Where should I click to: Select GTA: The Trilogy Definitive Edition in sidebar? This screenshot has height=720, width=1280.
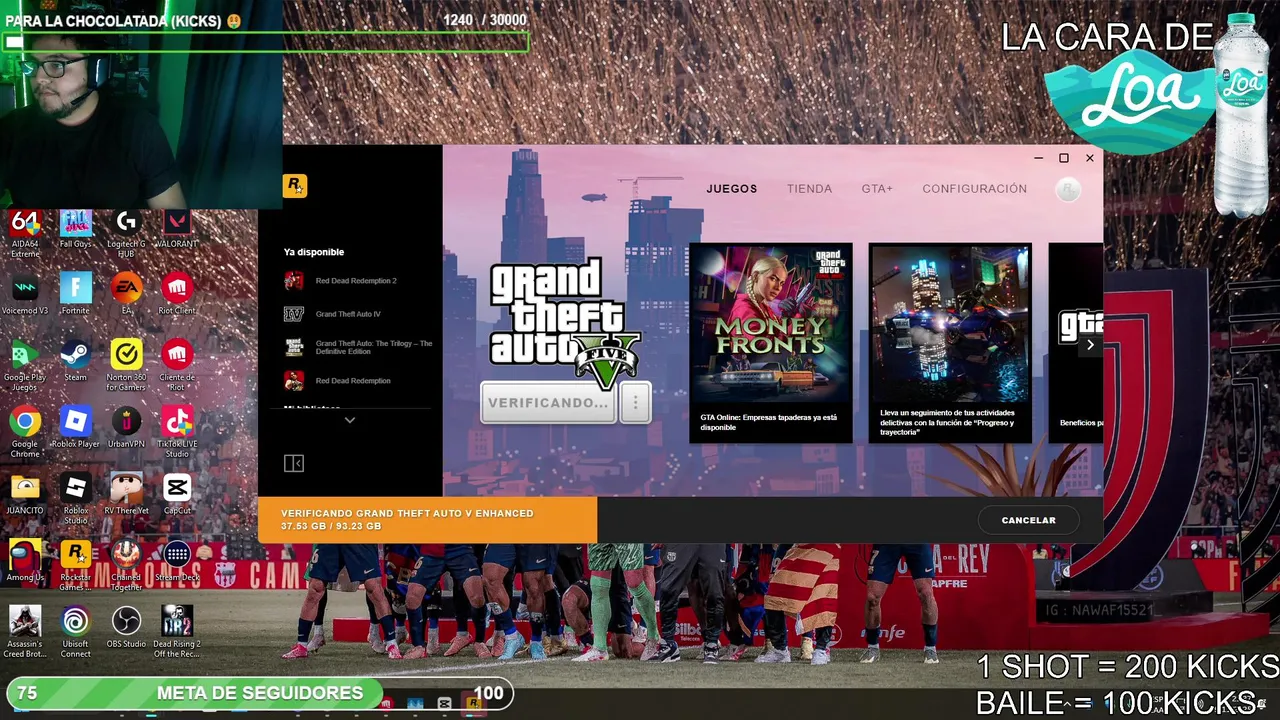click(359, 347)
